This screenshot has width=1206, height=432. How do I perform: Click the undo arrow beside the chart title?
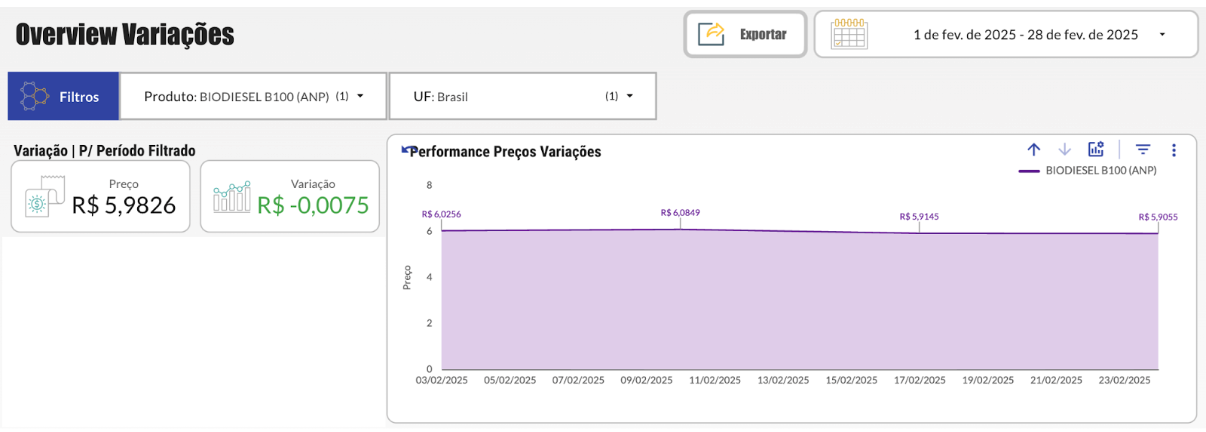406,150
